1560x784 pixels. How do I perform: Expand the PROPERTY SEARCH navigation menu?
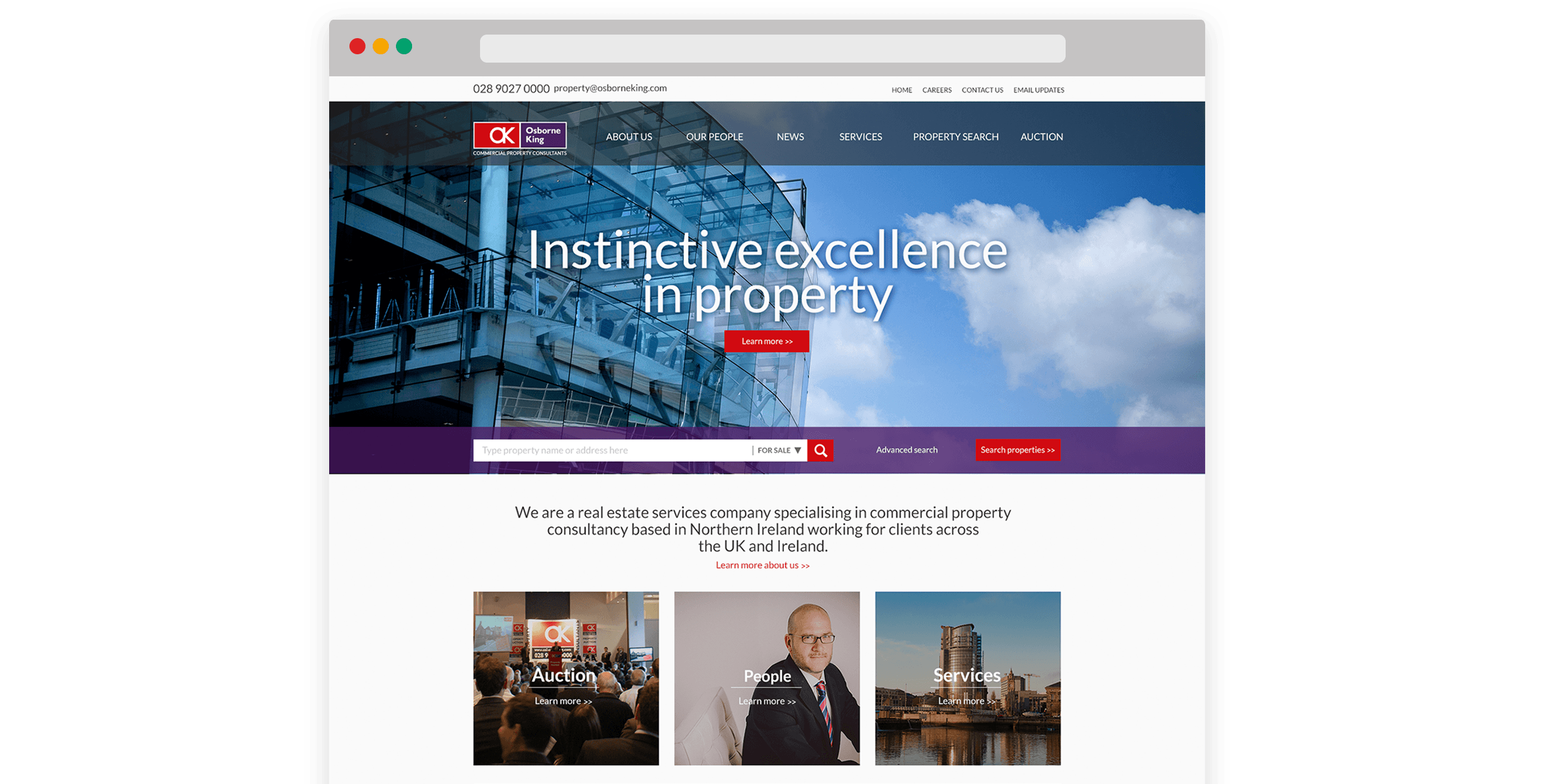tap(954, 137)
